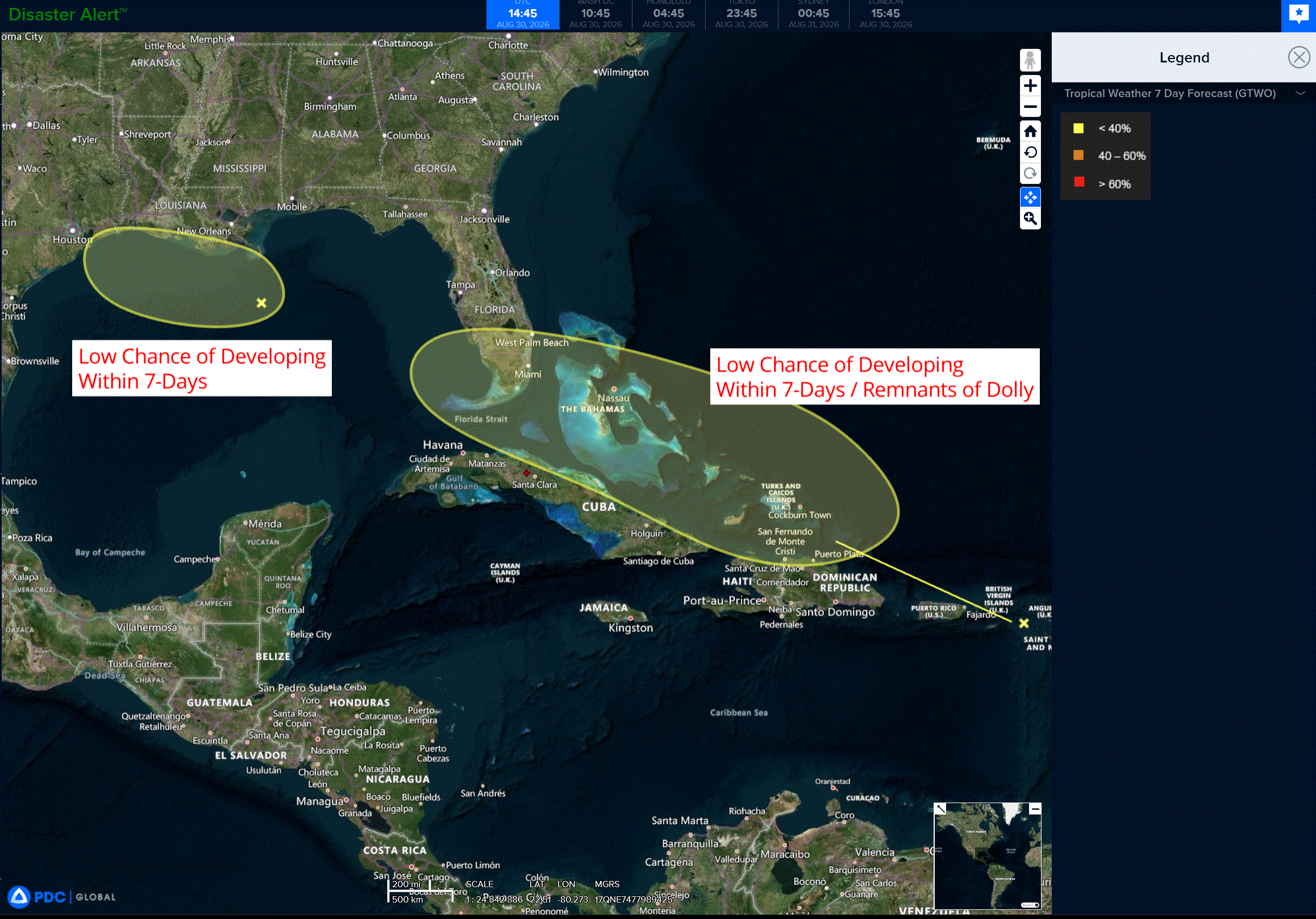Return to the home map extent

[1030, 131]
